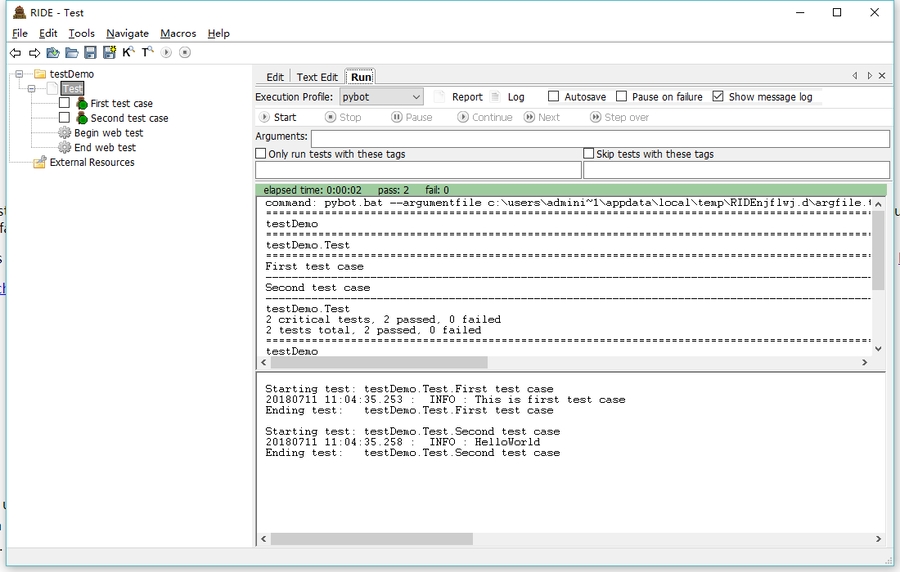The width and height of the screenshot is (900, 572).
Task: Click the Go Forward arrow icon
Action: coord(34,53)
